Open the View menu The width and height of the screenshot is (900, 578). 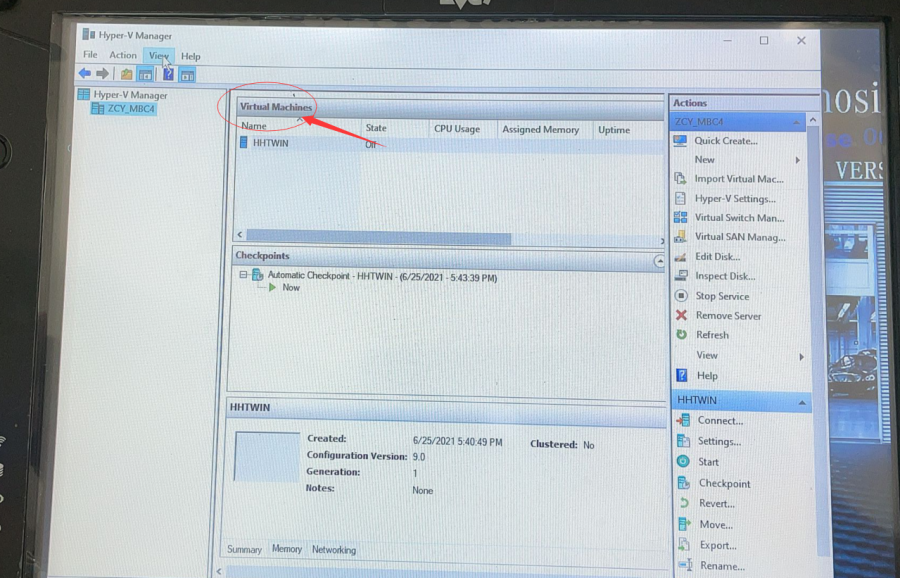click(158, 55)
